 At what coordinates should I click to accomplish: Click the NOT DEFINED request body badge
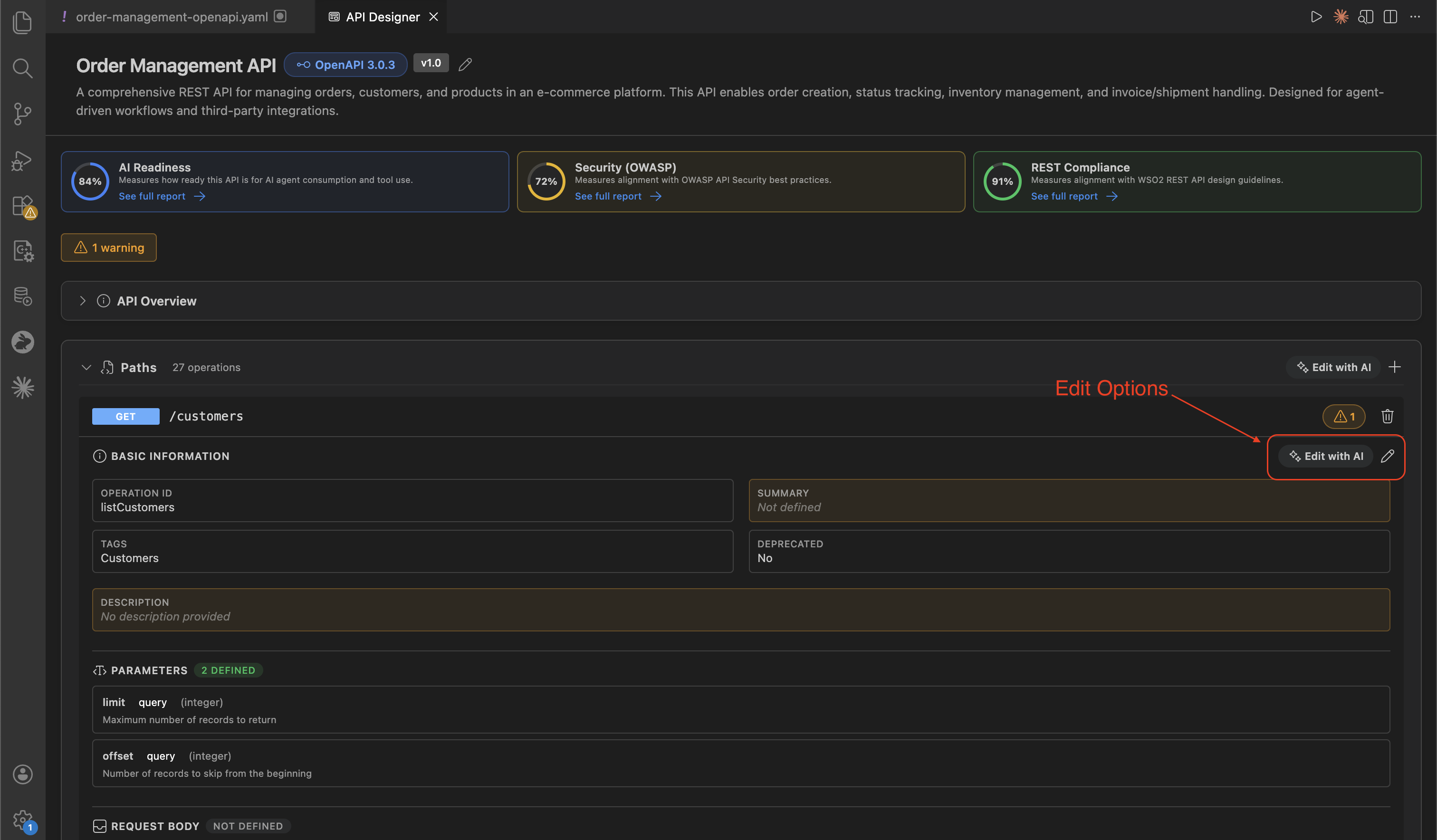(248, 826)
